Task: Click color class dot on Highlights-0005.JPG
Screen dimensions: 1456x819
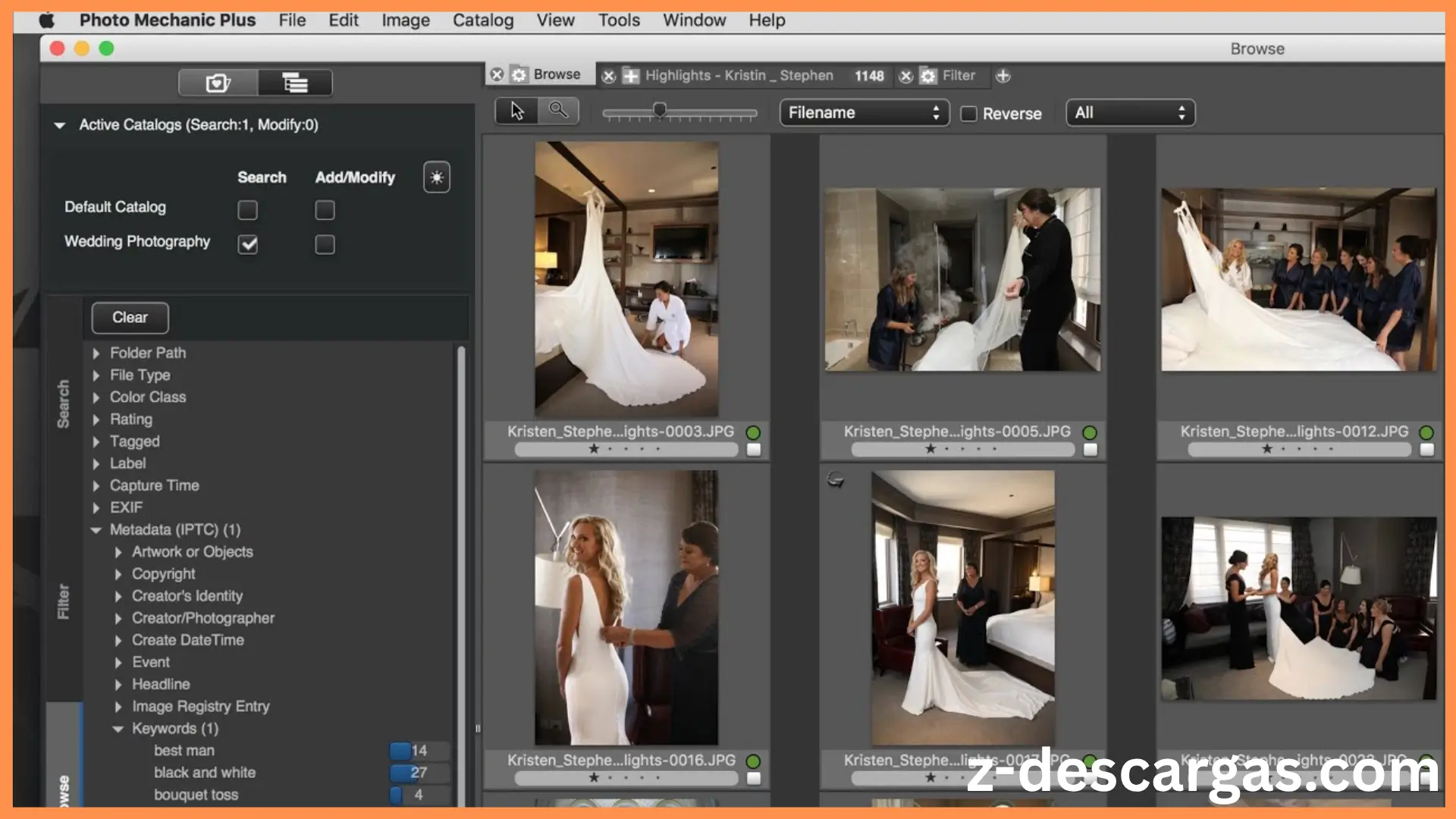Action: (1090, 432)
